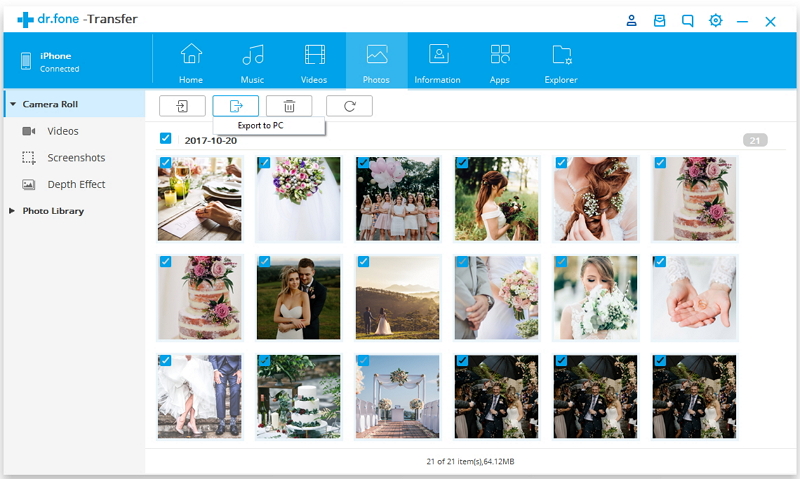
Task: Uncheck the 2017-10-20 date group checkbox
Action: click(x=166, y=139)
